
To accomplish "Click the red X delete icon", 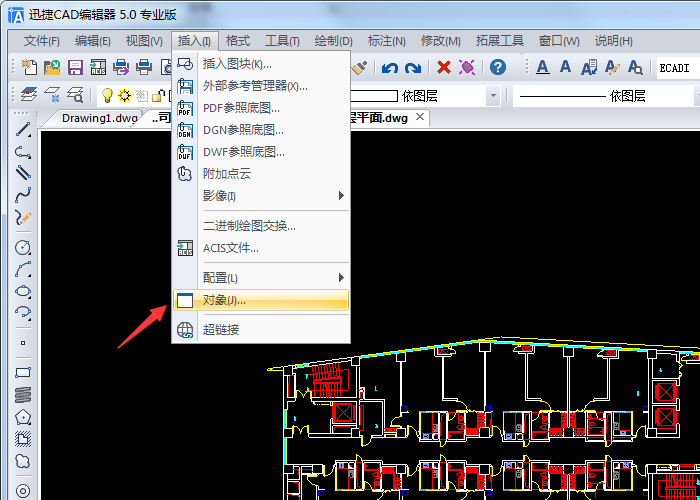I will [x=444, y=67].
